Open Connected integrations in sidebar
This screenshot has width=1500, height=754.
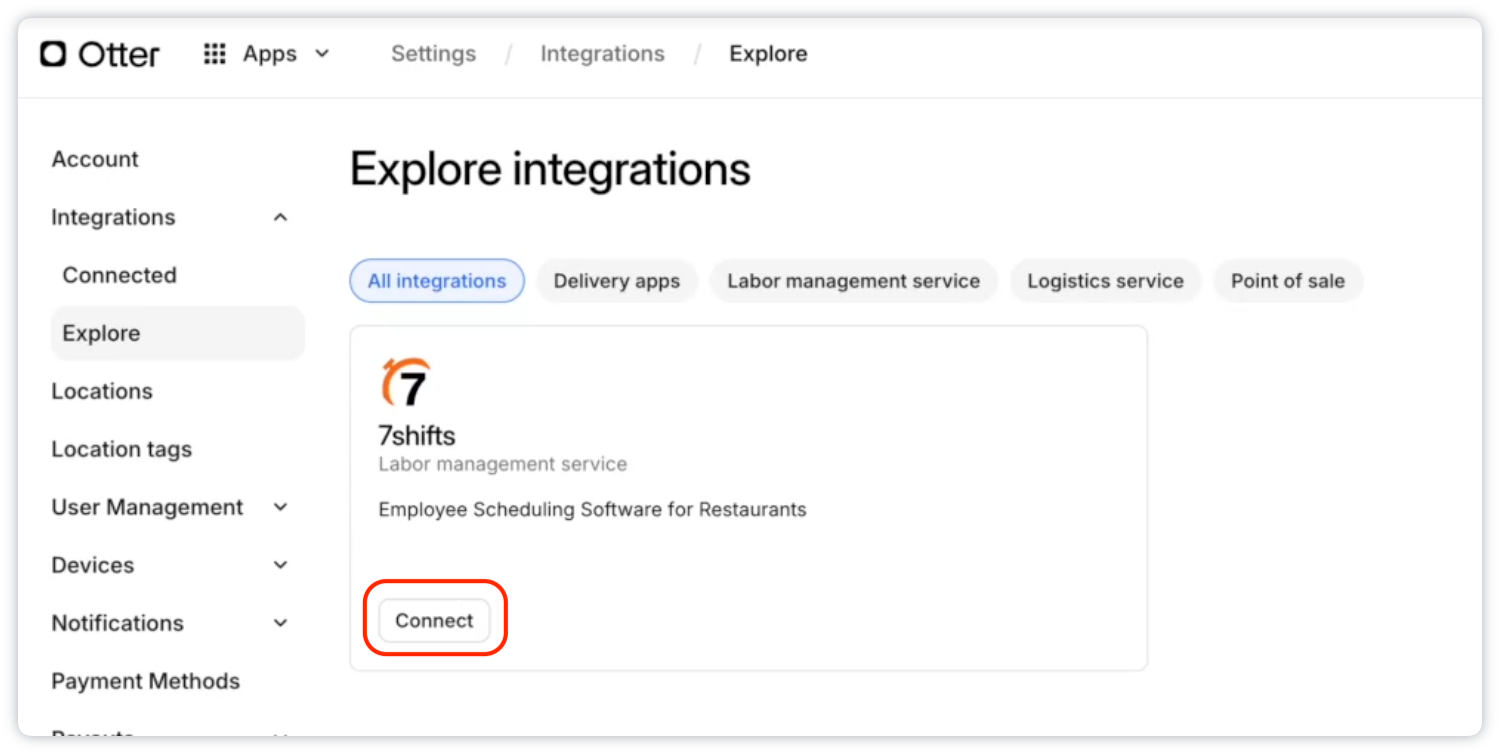click(120, 276)
